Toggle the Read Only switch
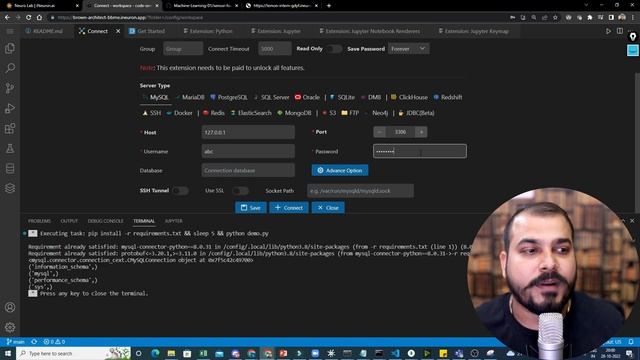This screenshot has width=640, height=360. pyautogui.click(x=334, y=49)
